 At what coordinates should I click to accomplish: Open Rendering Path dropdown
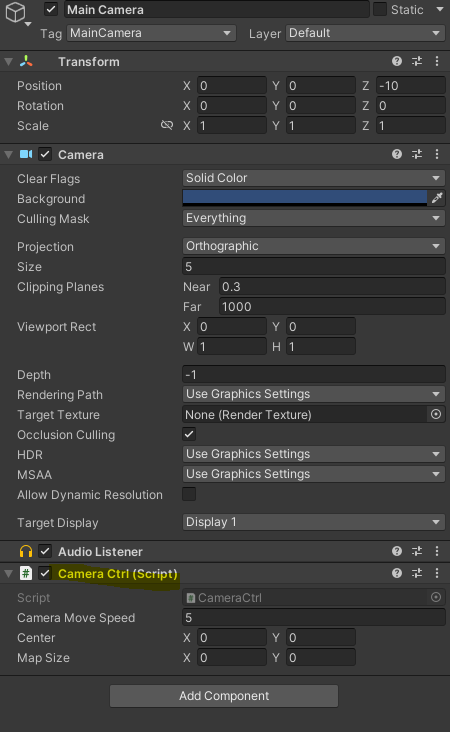(313, 394)
